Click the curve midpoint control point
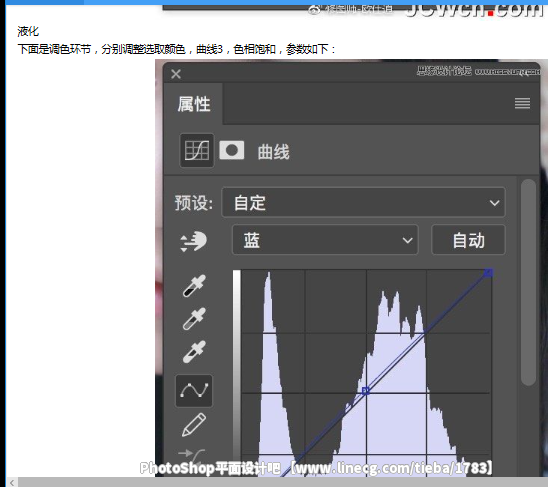 tap(366, 391)
